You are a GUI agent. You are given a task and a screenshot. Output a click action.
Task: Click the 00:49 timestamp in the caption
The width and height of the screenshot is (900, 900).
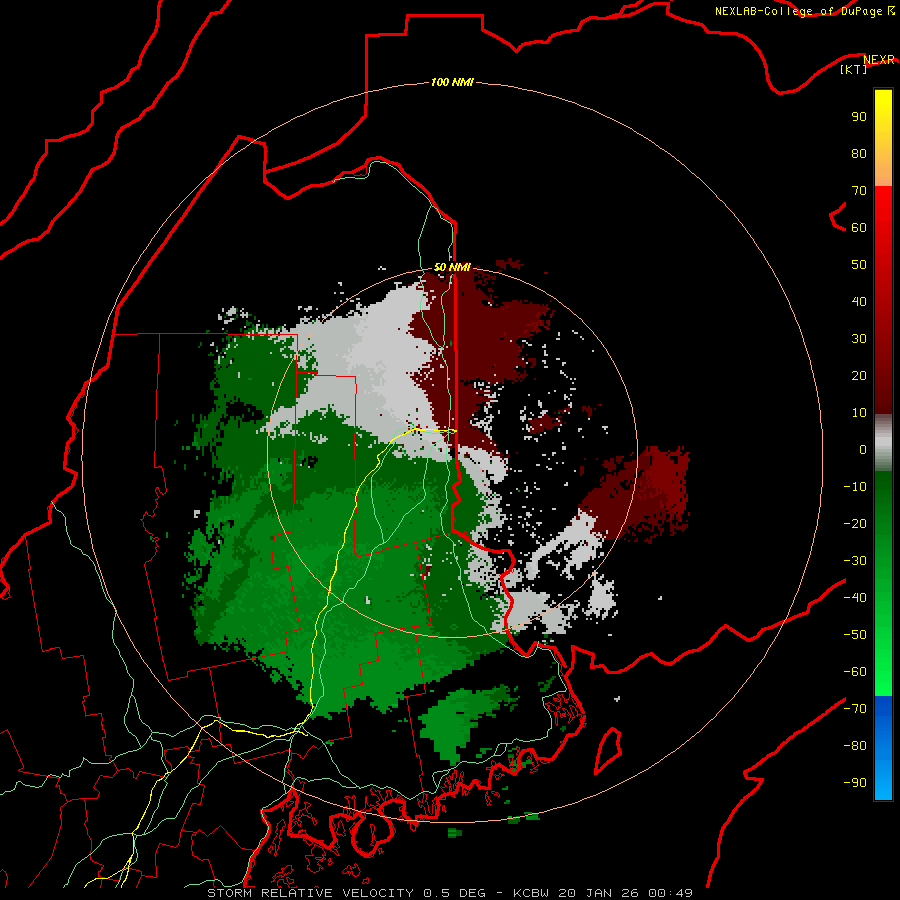point(670,893)
